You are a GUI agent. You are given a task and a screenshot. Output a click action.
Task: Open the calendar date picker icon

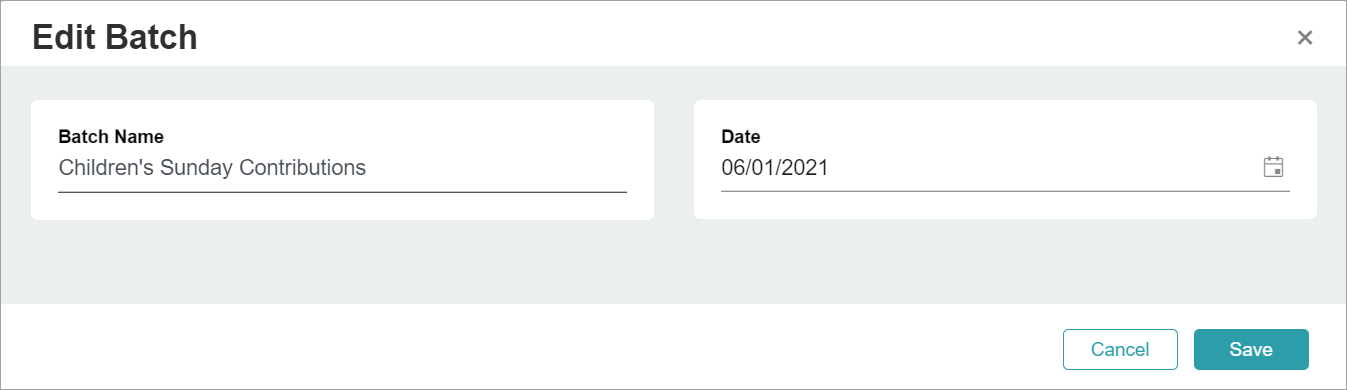(1273, 167)
